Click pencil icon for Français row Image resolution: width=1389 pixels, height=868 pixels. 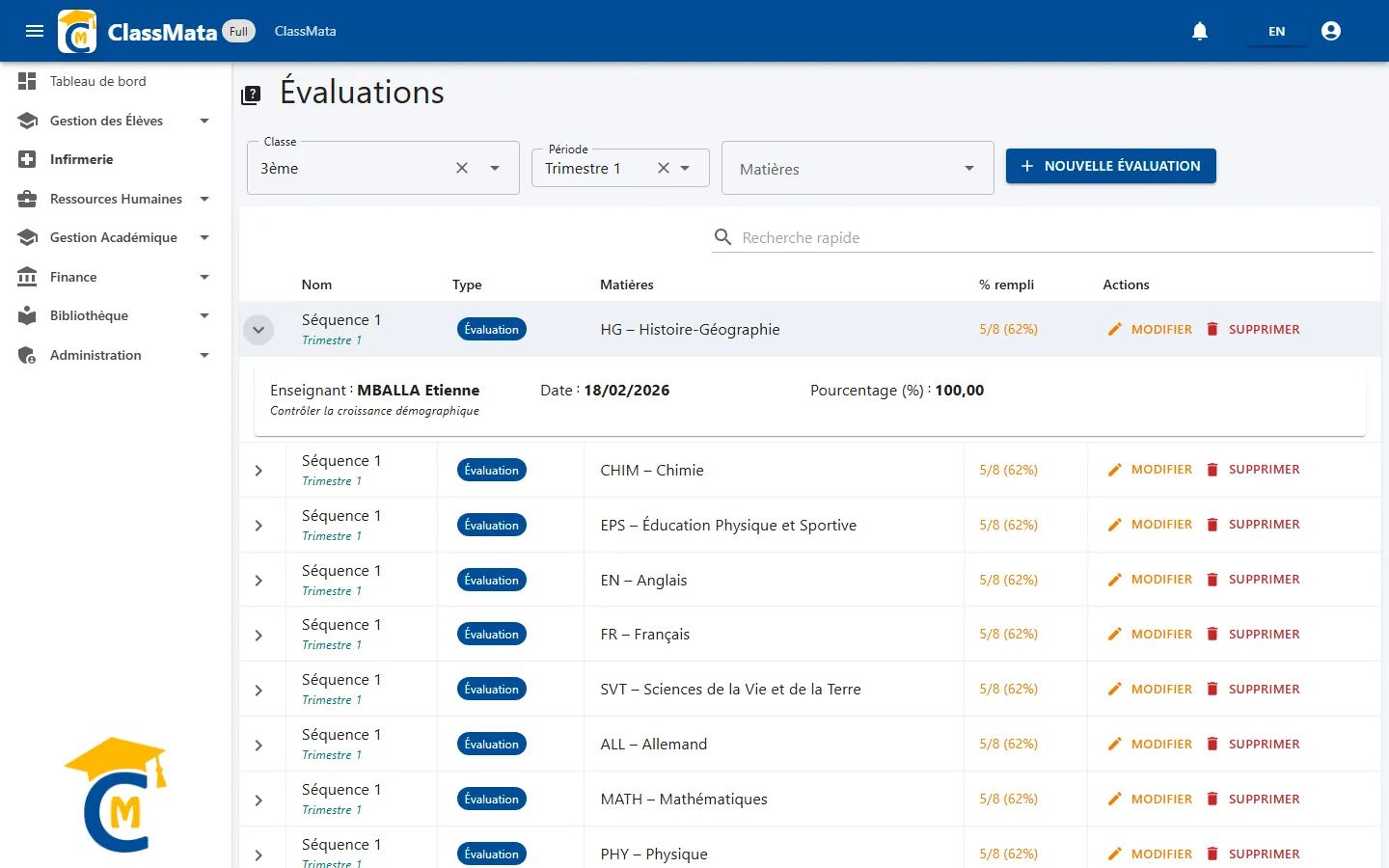pos(1115,635)
